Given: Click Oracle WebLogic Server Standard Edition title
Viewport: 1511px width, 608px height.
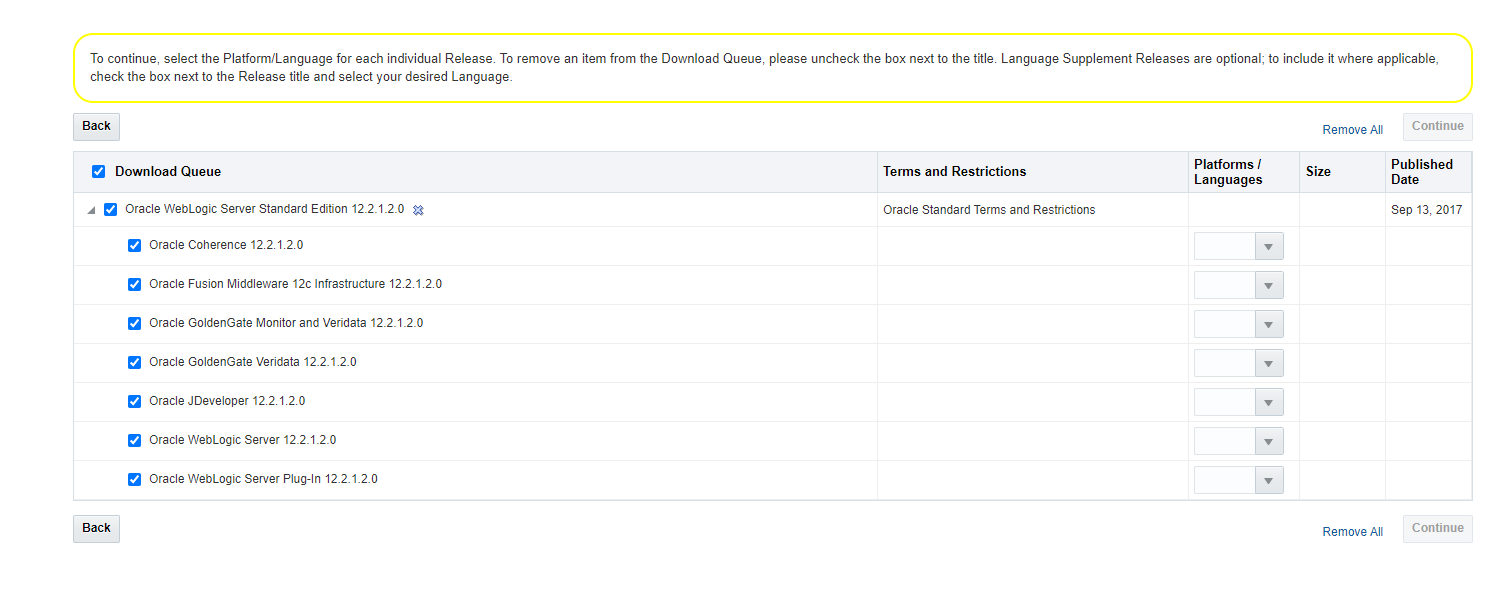Looking at the screenshot, I should pyautogui.click(x=265, y=209).
